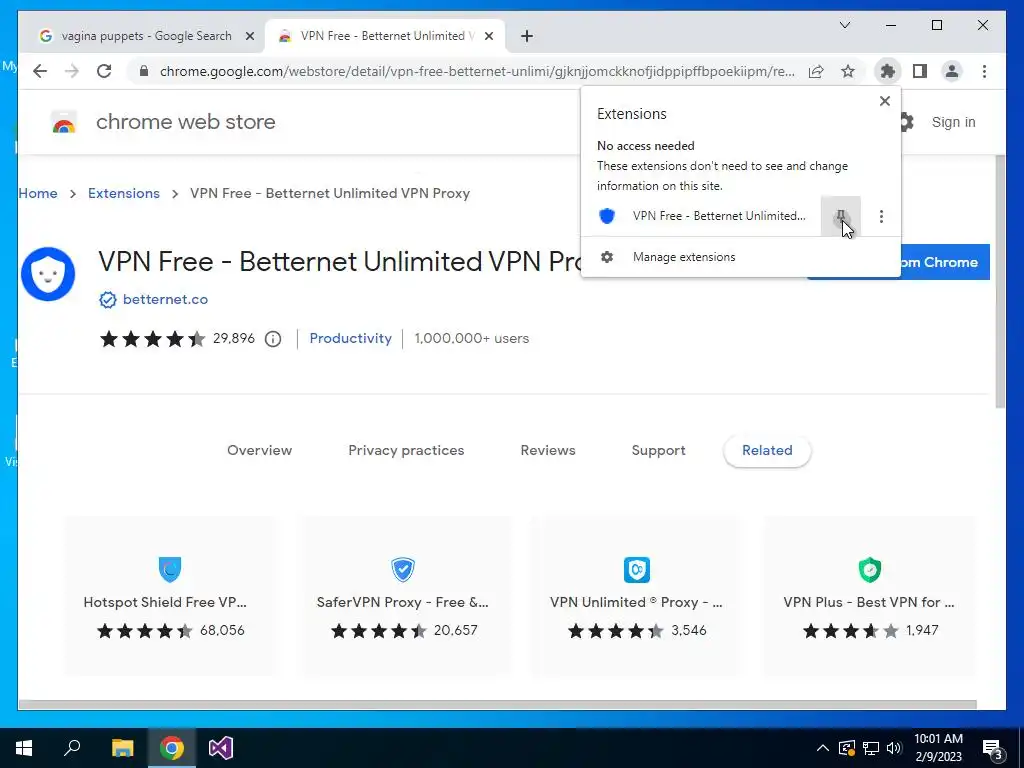The width and height of the screenshot is (1024, 768).
Task: Show rating info icon next to 29,896
Action: click(273, 339)
